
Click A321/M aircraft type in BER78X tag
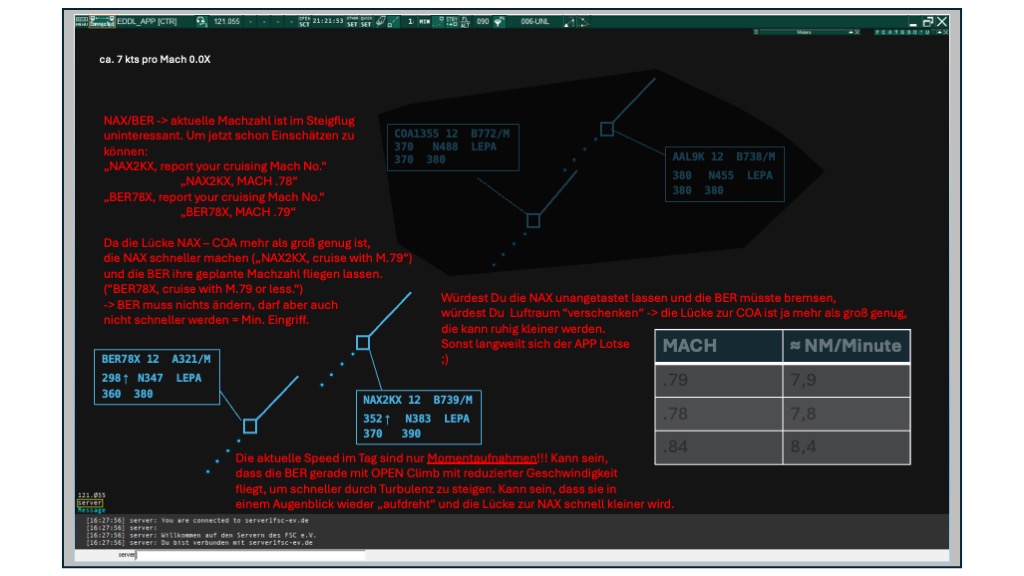click(191, 359)
